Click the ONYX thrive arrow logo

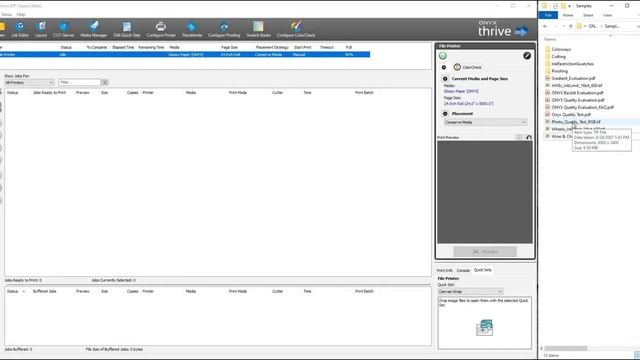[521, 31]
